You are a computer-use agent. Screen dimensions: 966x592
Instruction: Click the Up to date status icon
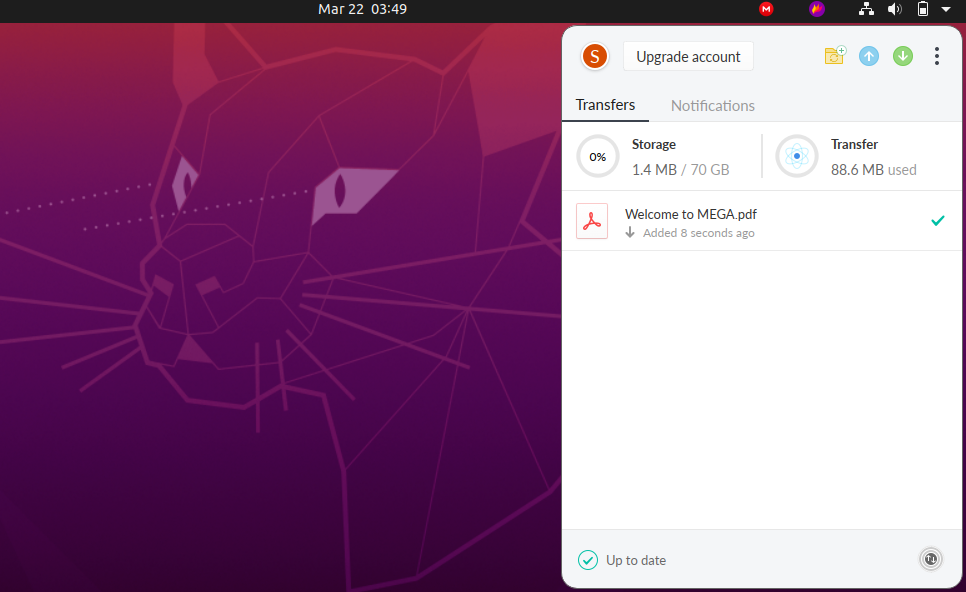click(588, 560)
